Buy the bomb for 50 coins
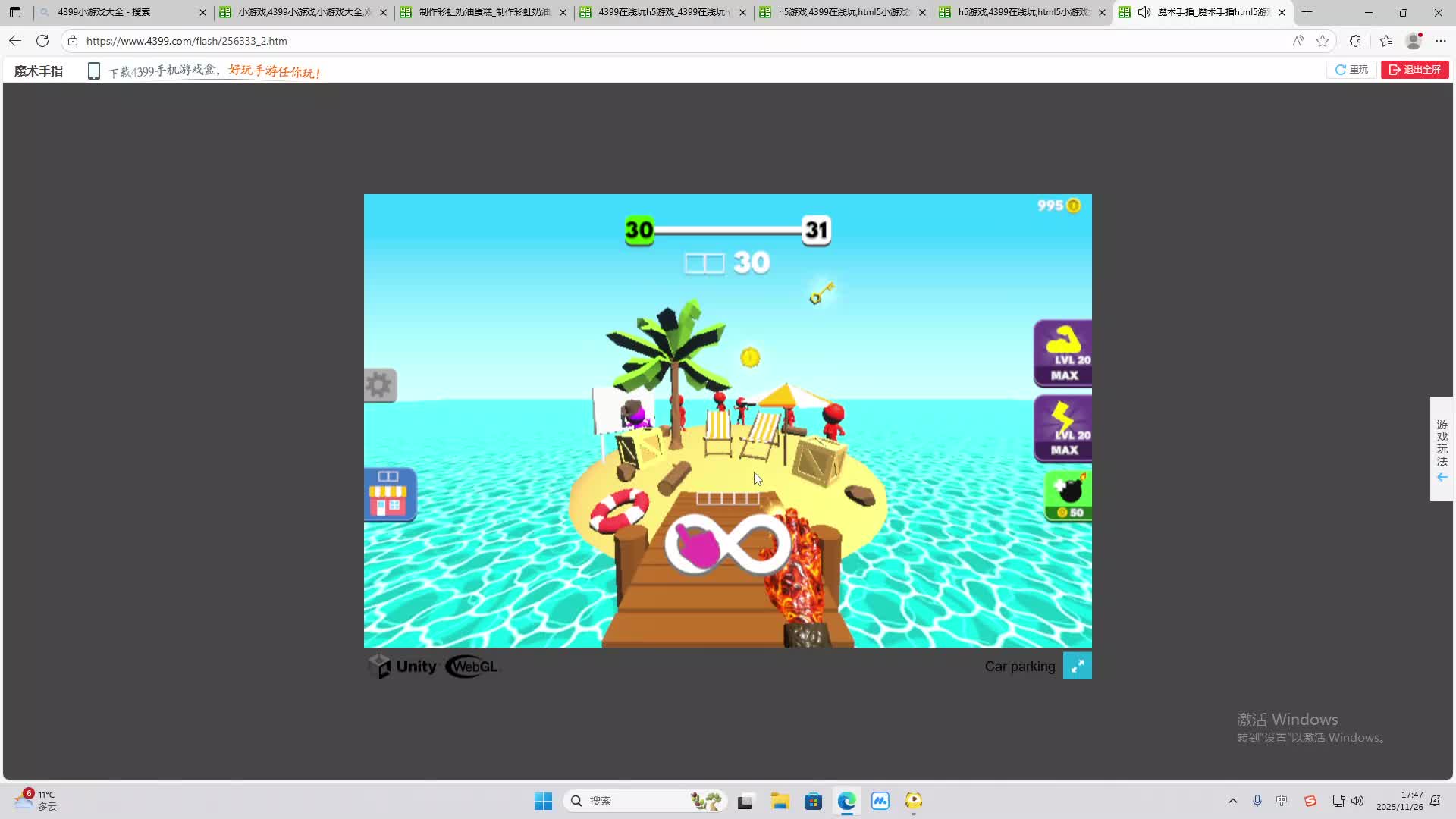 coord(1068,495)
